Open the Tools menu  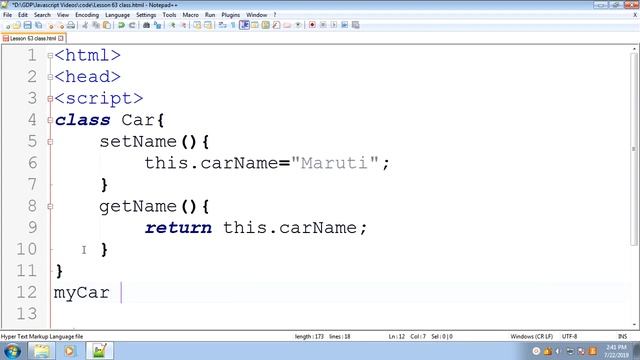coord(169,15)
